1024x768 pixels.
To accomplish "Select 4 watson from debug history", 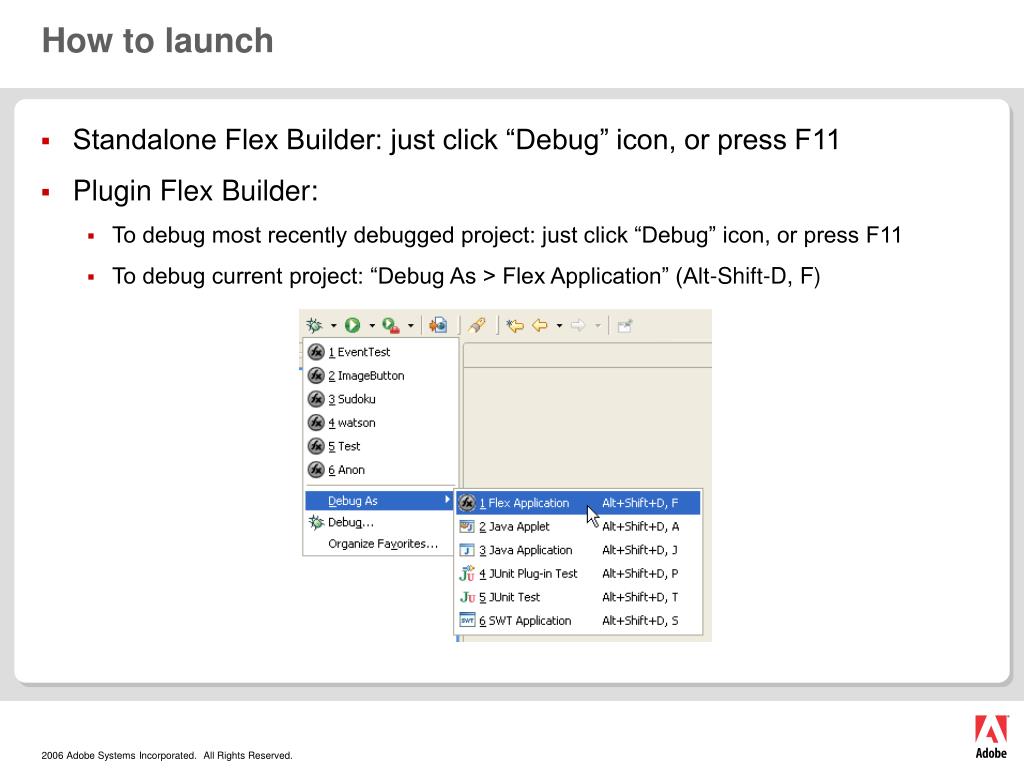I will 381,423.
